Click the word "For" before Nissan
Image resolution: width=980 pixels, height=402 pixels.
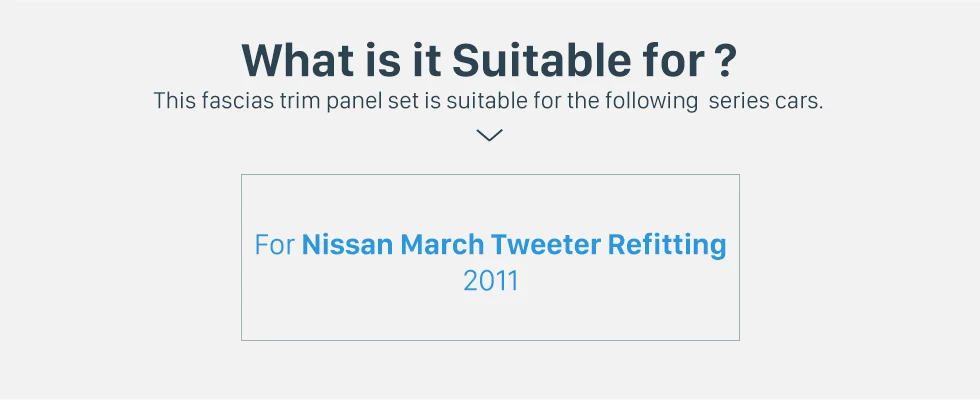pos(275,244)
